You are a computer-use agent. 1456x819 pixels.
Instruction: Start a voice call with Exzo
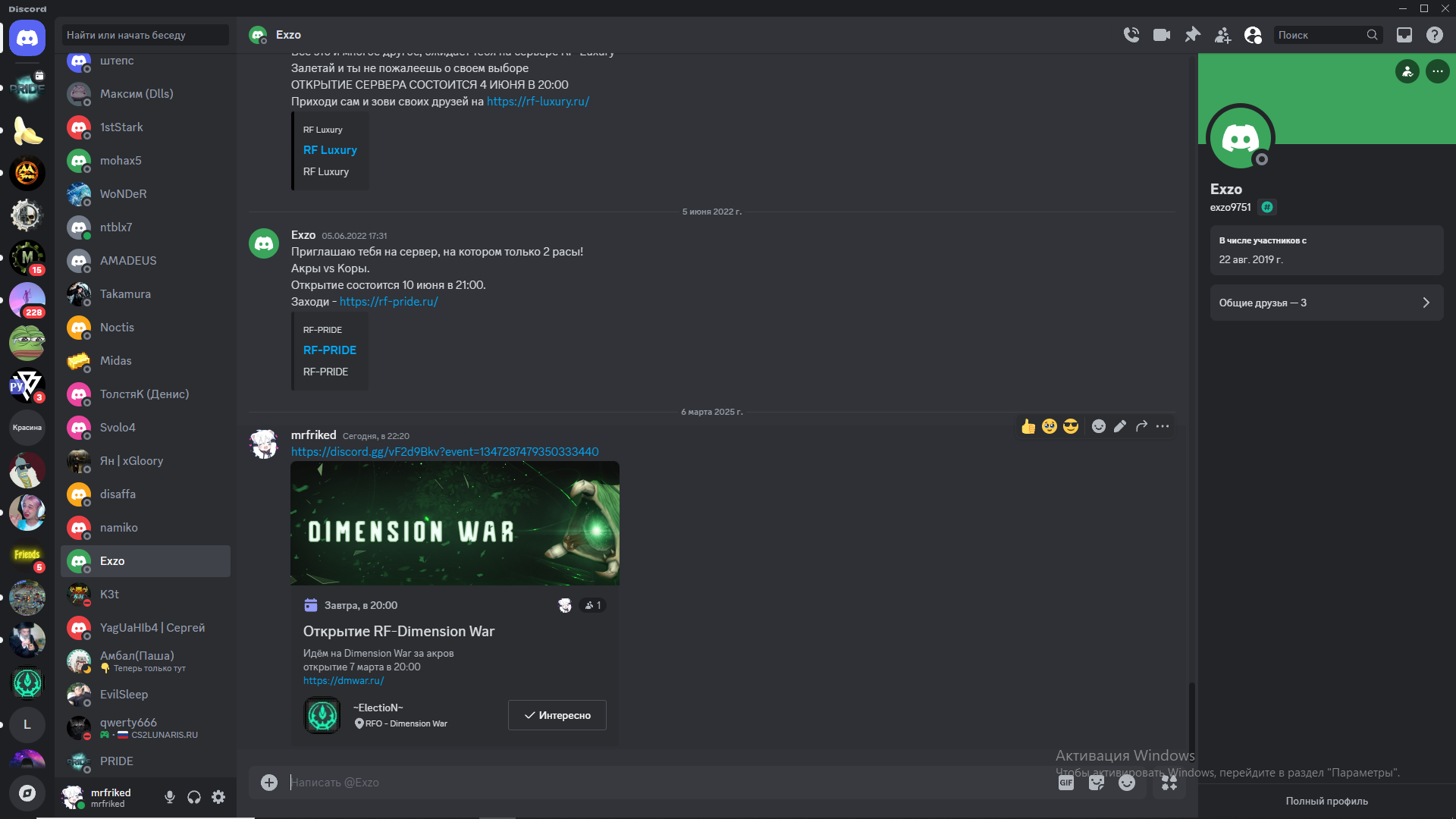tap(1131, 35)
